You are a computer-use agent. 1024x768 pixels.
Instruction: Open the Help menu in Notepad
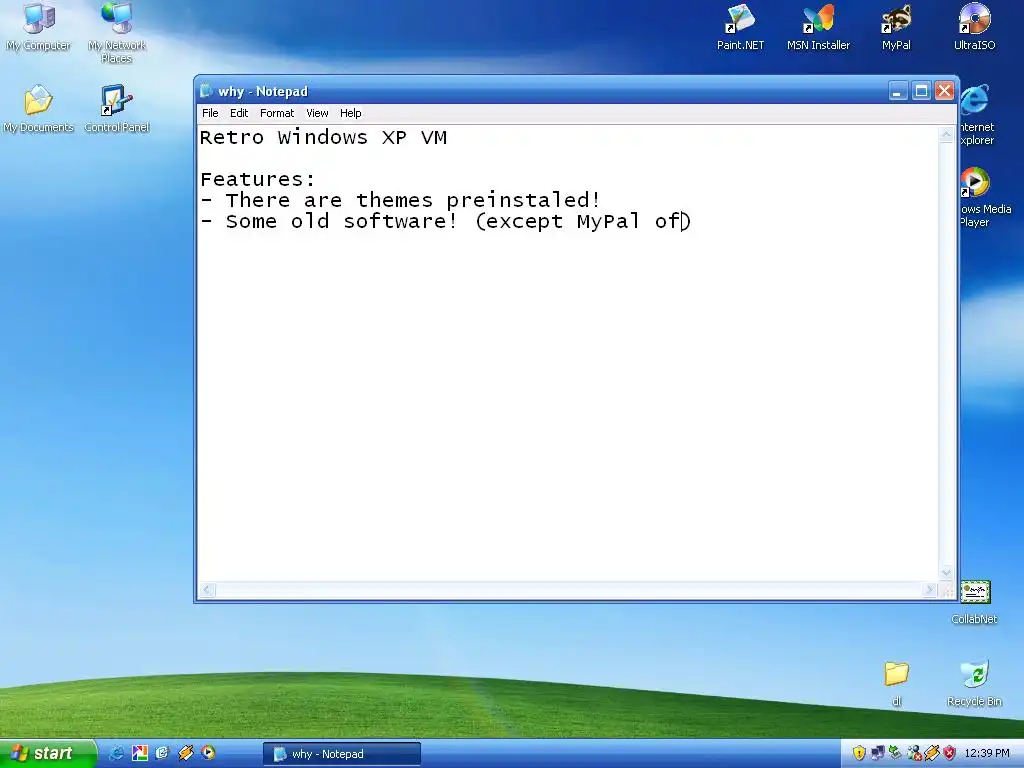click(x=351, y=113)
